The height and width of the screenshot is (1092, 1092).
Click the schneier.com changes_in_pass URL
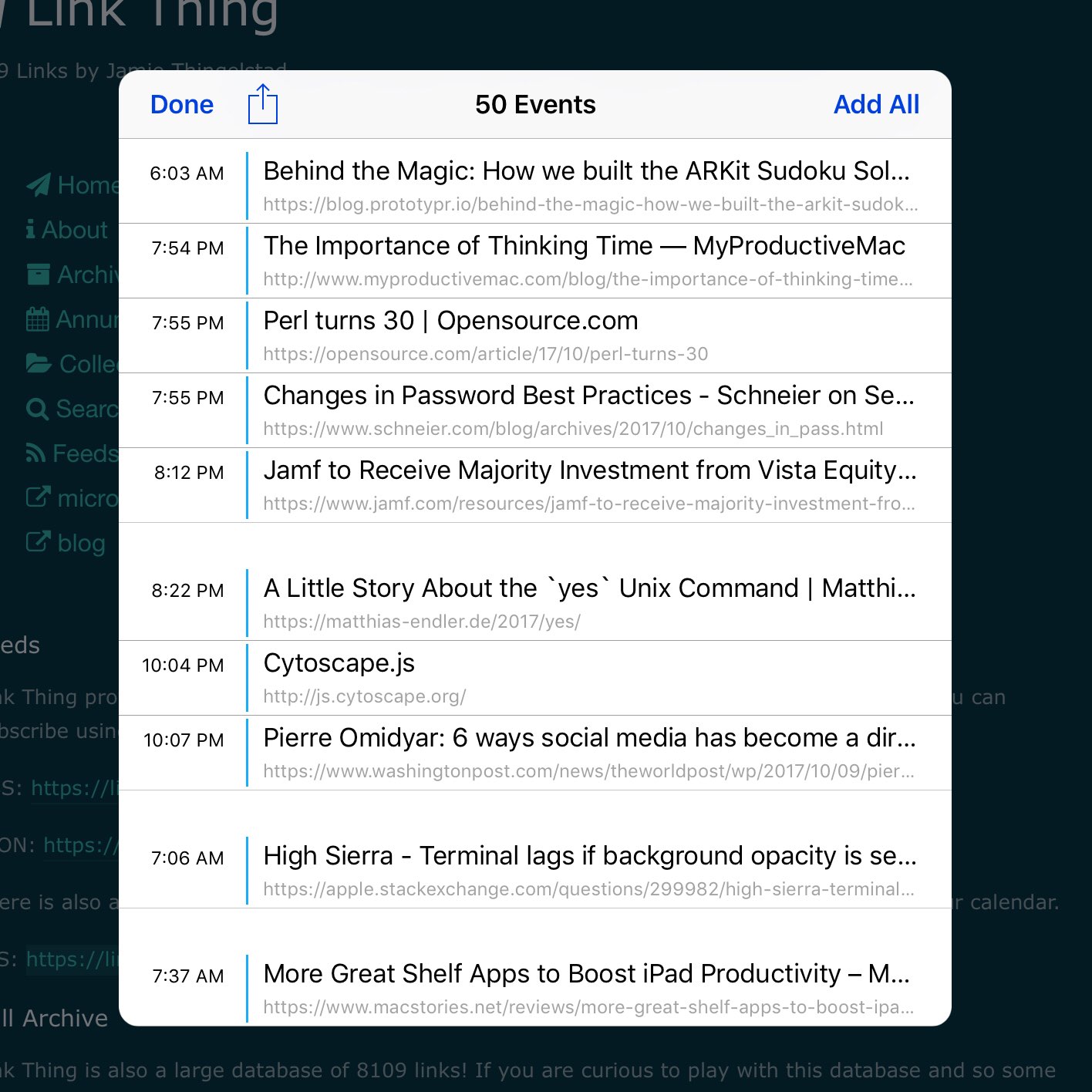pyautogui.click(x=573, y=429)
